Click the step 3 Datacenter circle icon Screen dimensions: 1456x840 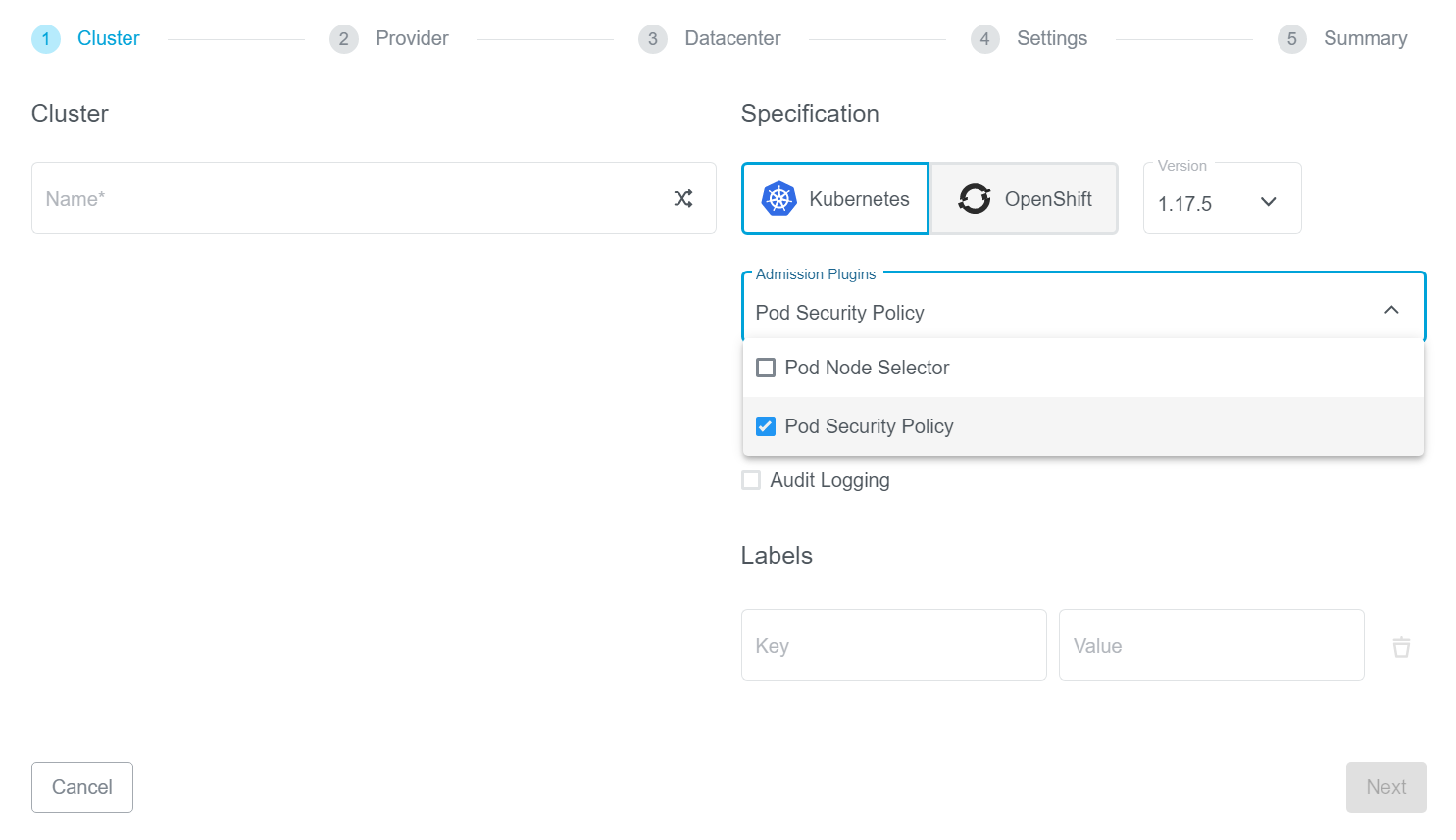point(652,38)
